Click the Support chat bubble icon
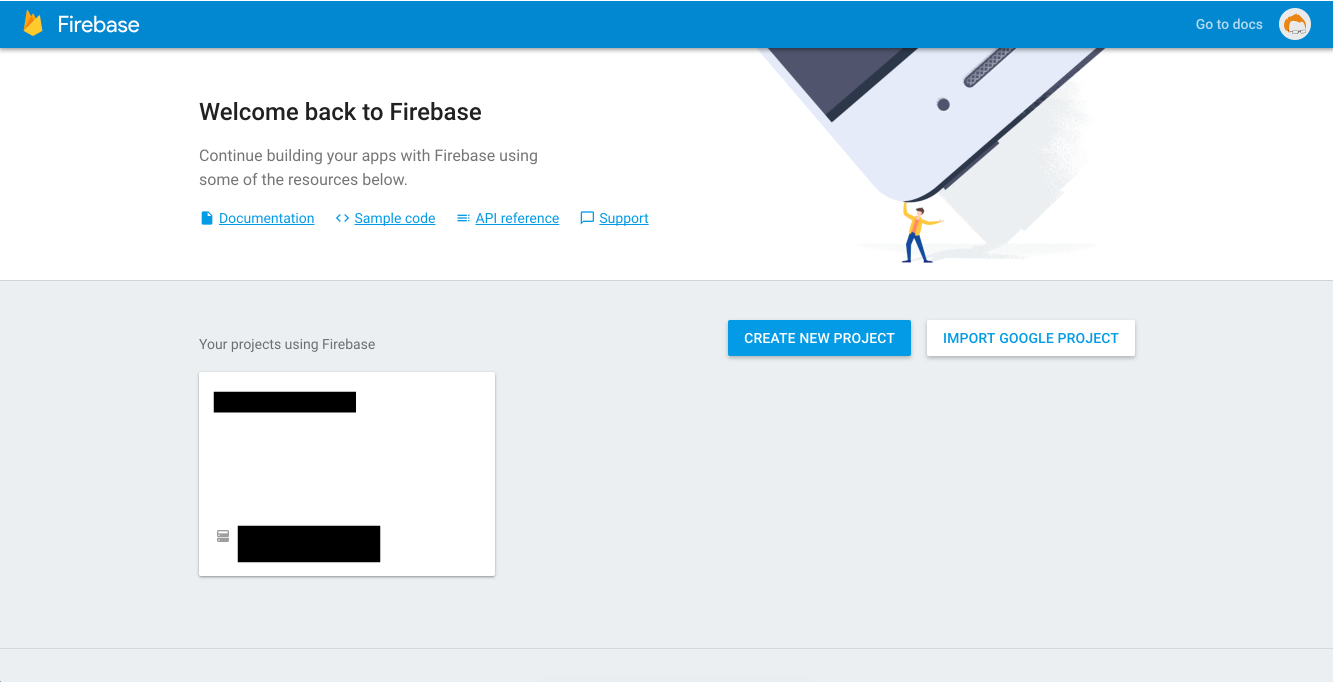This screenshot has height=682, width=1335. point(587,218)
